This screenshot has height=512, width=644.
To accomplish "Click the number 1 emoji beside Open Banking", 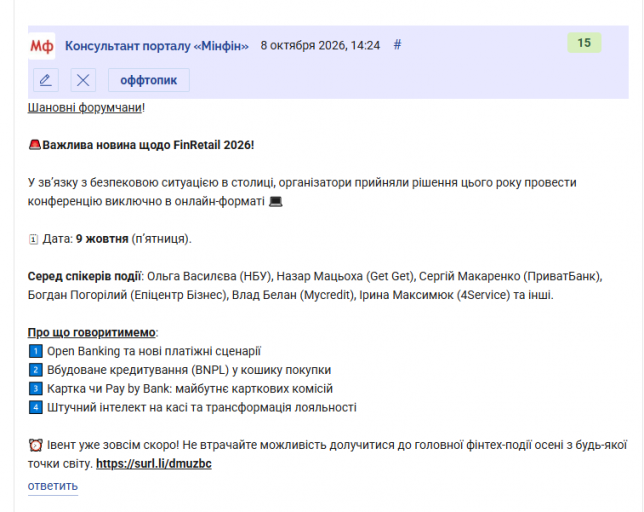I will (35, 351).
